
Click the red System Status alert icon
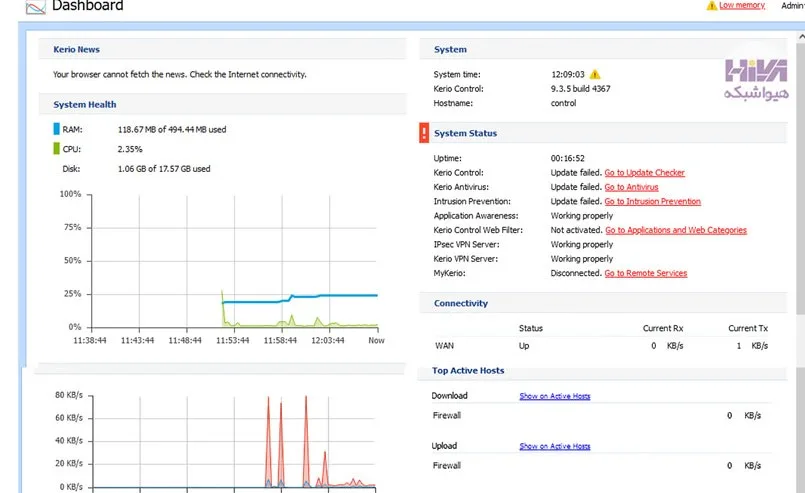pyautogui.click(x=424, y=133)
